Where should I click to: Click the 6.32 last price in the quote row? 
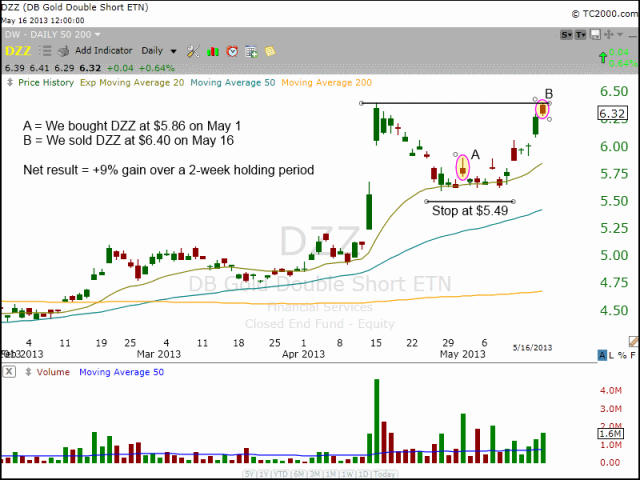point(90,68)
